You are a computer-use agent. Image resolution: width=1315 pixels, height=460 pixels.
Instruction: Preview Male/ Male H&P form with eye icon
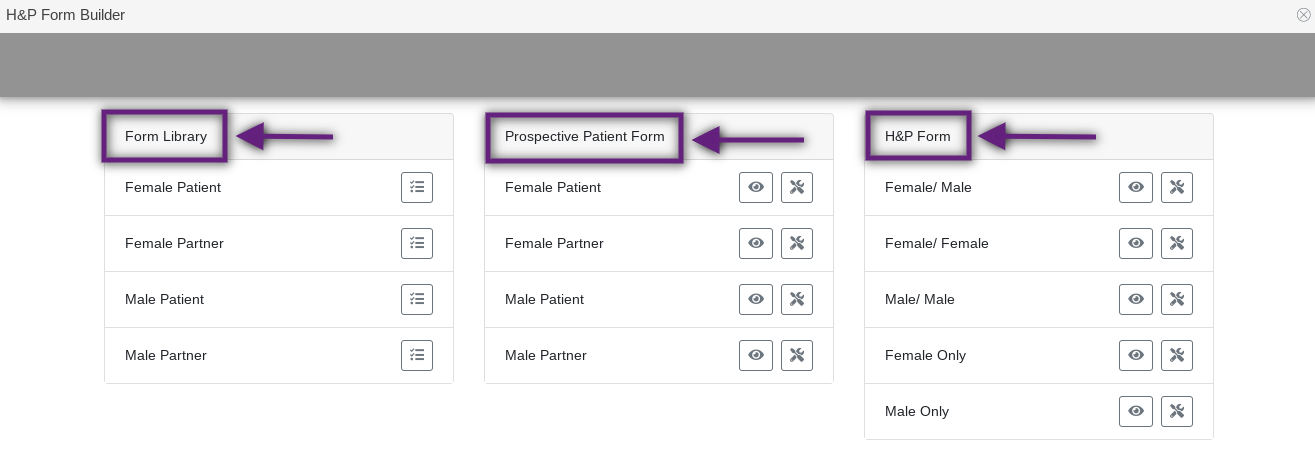tap(1136, 299)
